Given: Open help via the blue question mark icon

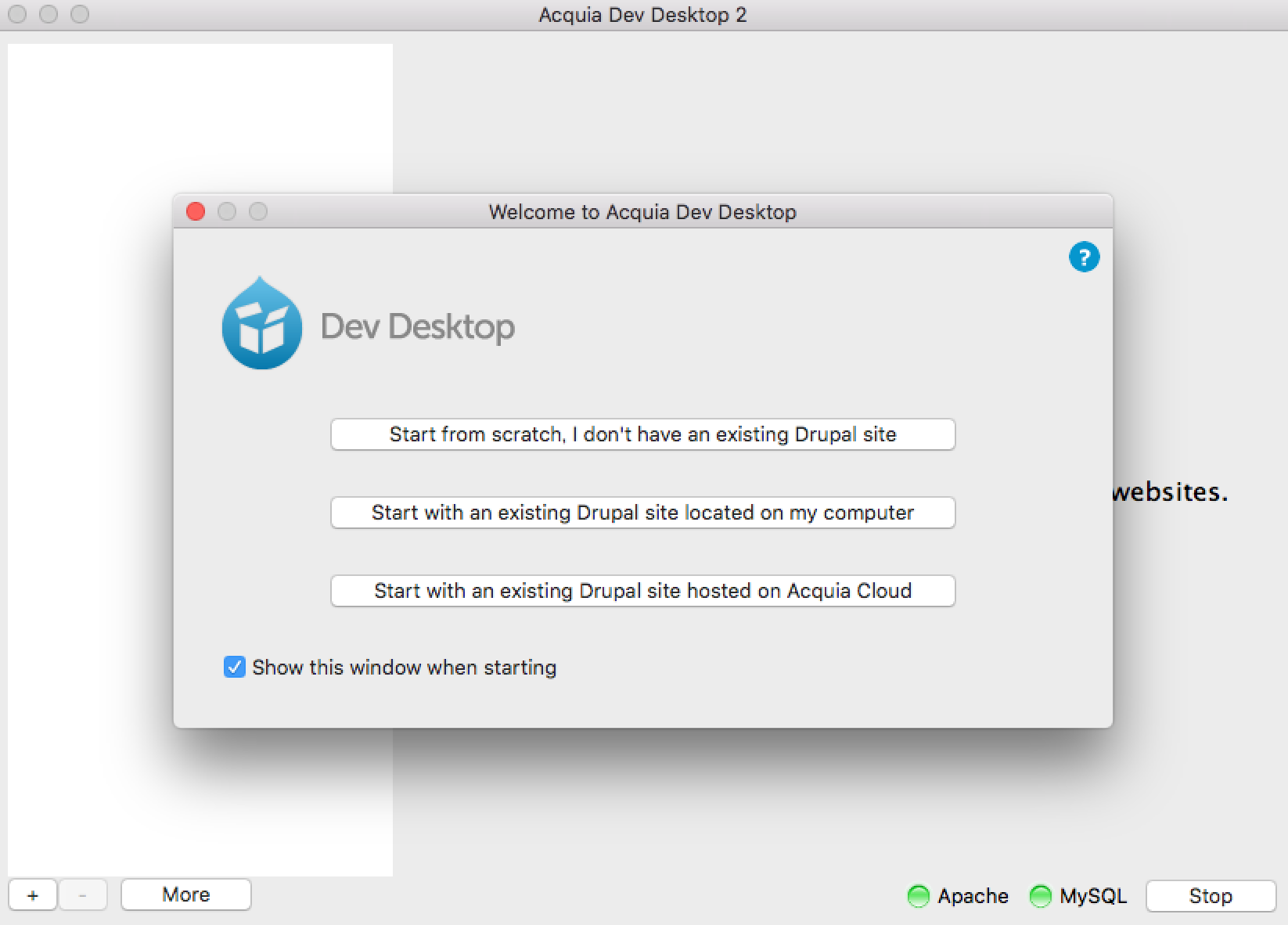Looking at the screenshot, I should (x=1084, y=257).
